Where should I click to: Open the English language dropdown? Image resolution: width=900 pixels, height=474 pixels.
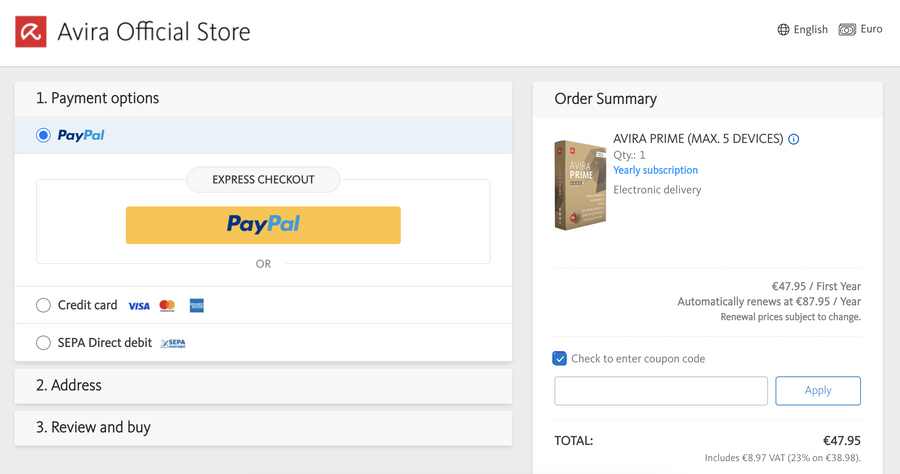click(x=810, y=30)
